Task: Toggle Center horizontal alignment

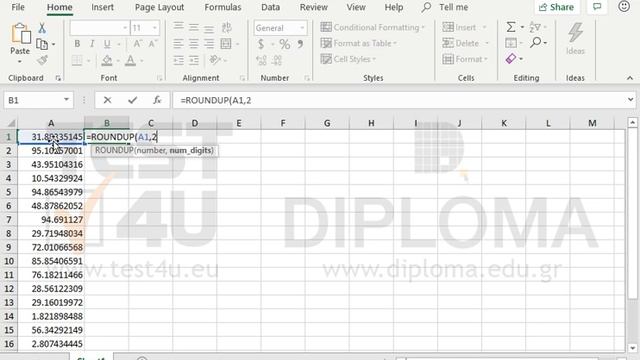Action: click(x=193, y=44)
